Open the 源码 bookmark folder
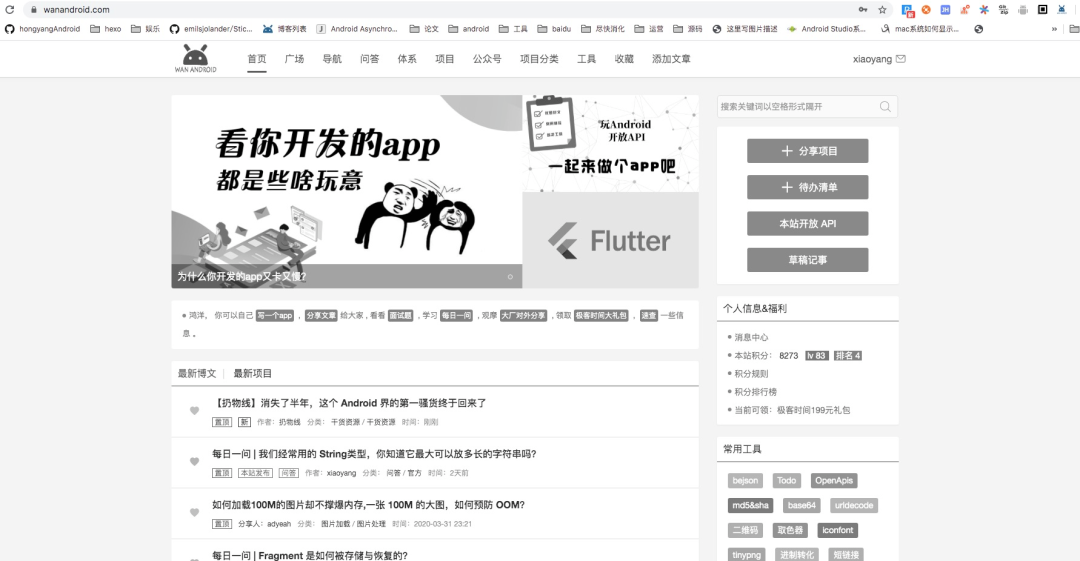 (687, 29)
